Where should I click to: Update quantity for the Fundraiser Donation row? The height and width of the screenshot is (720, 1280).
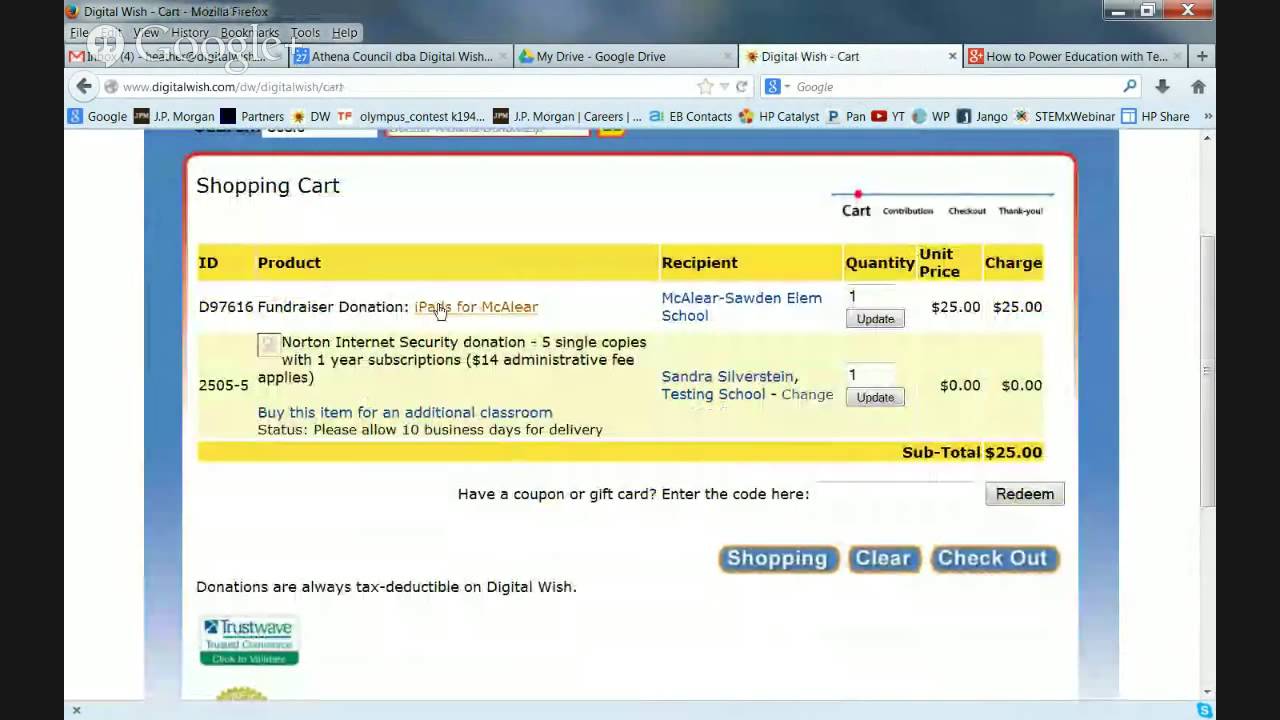click(x=875, y=319)
